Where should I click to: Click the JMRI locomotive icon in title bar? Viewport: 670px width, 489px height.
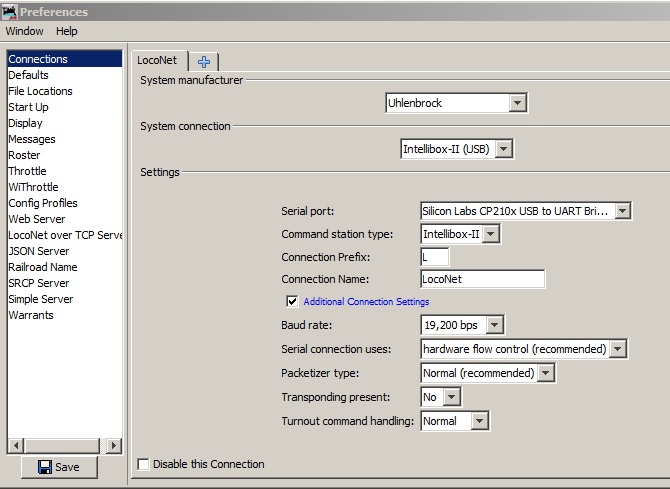click(x=9, y=12)
